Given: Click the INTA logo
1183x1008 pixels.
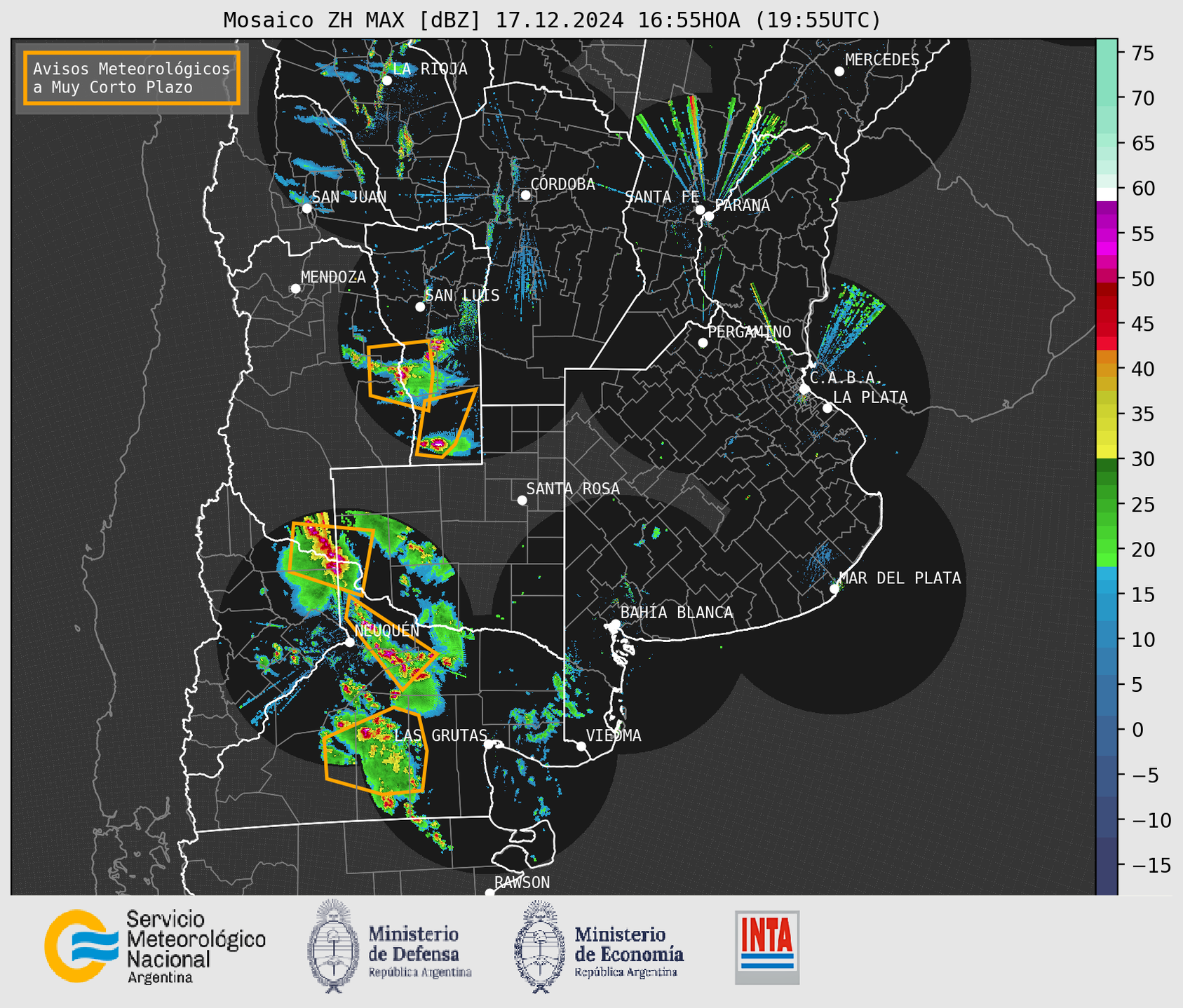Looking at the screenshot, I should [x=767, y=947].
